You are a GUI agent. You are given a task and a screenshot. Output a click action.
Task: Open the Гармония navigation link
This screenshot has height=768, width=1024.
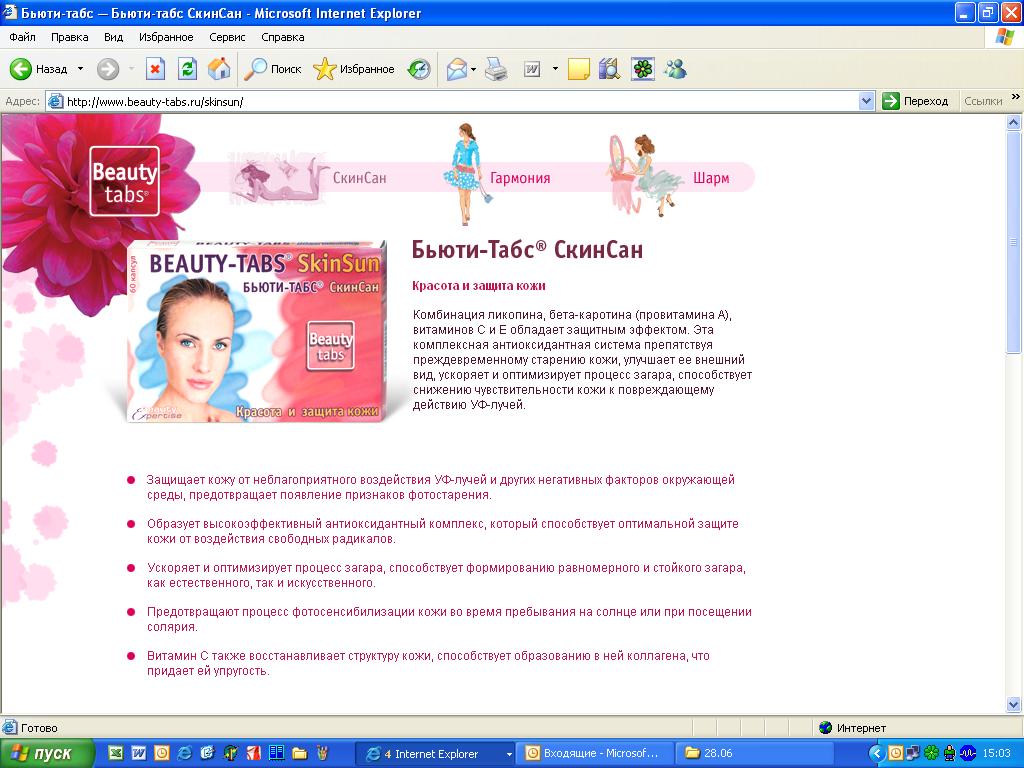520,178
